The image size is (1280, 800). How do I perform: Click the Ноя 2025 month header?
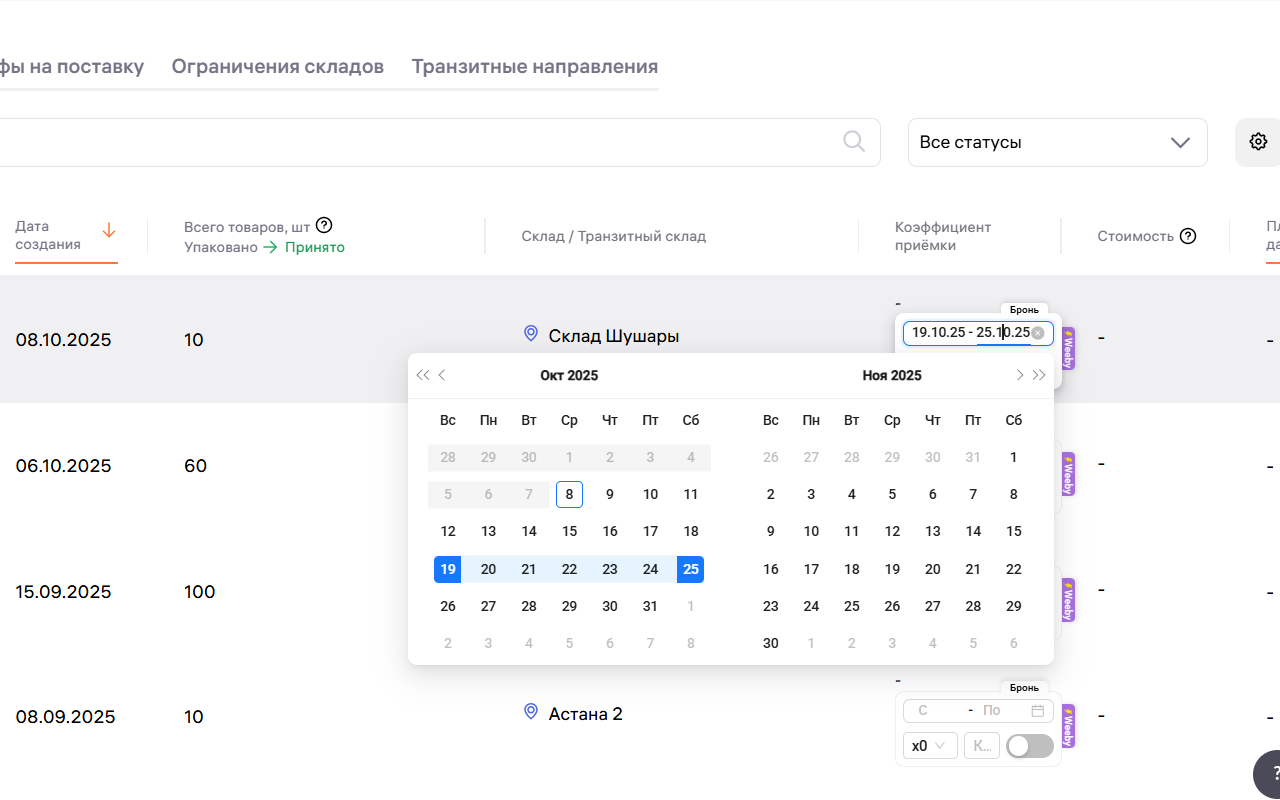click(x=892, y=376)
